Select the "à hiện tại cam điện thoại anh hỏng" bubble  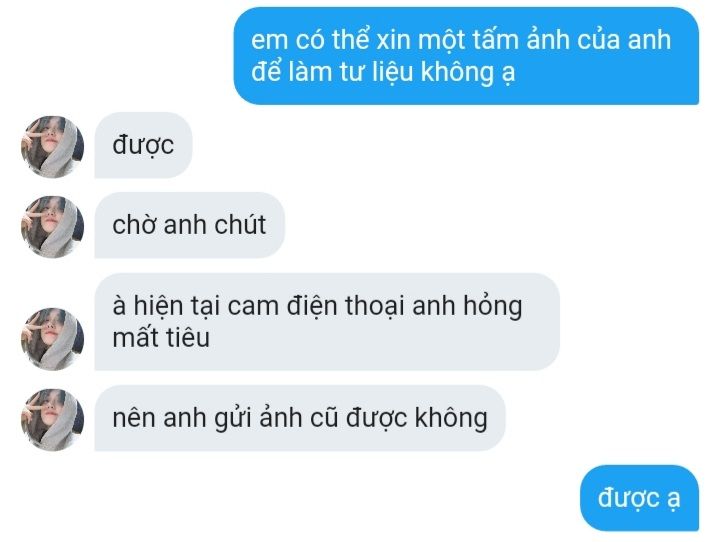[x=327, y=321]
